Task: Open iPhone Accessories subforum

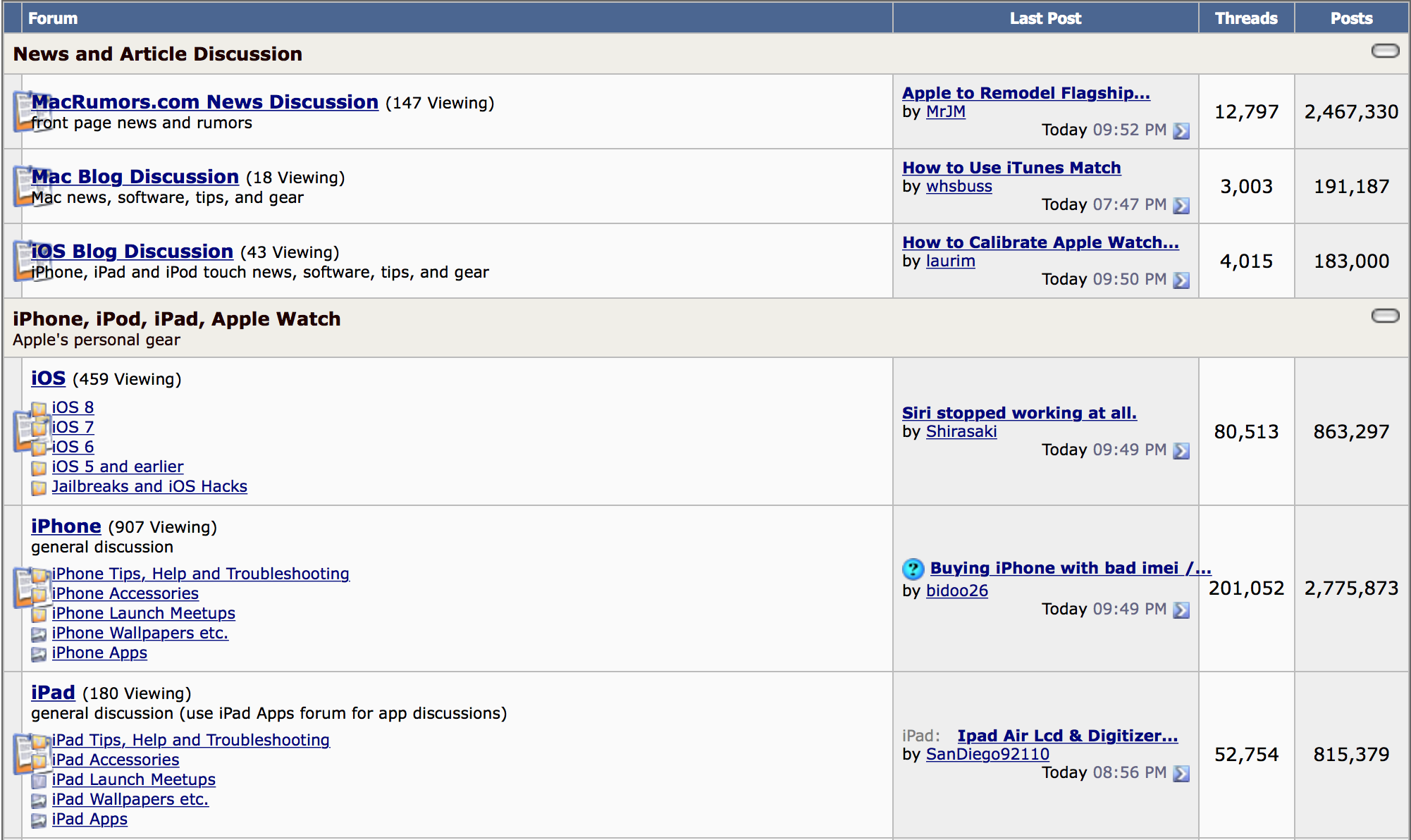Action: point(125,593)
